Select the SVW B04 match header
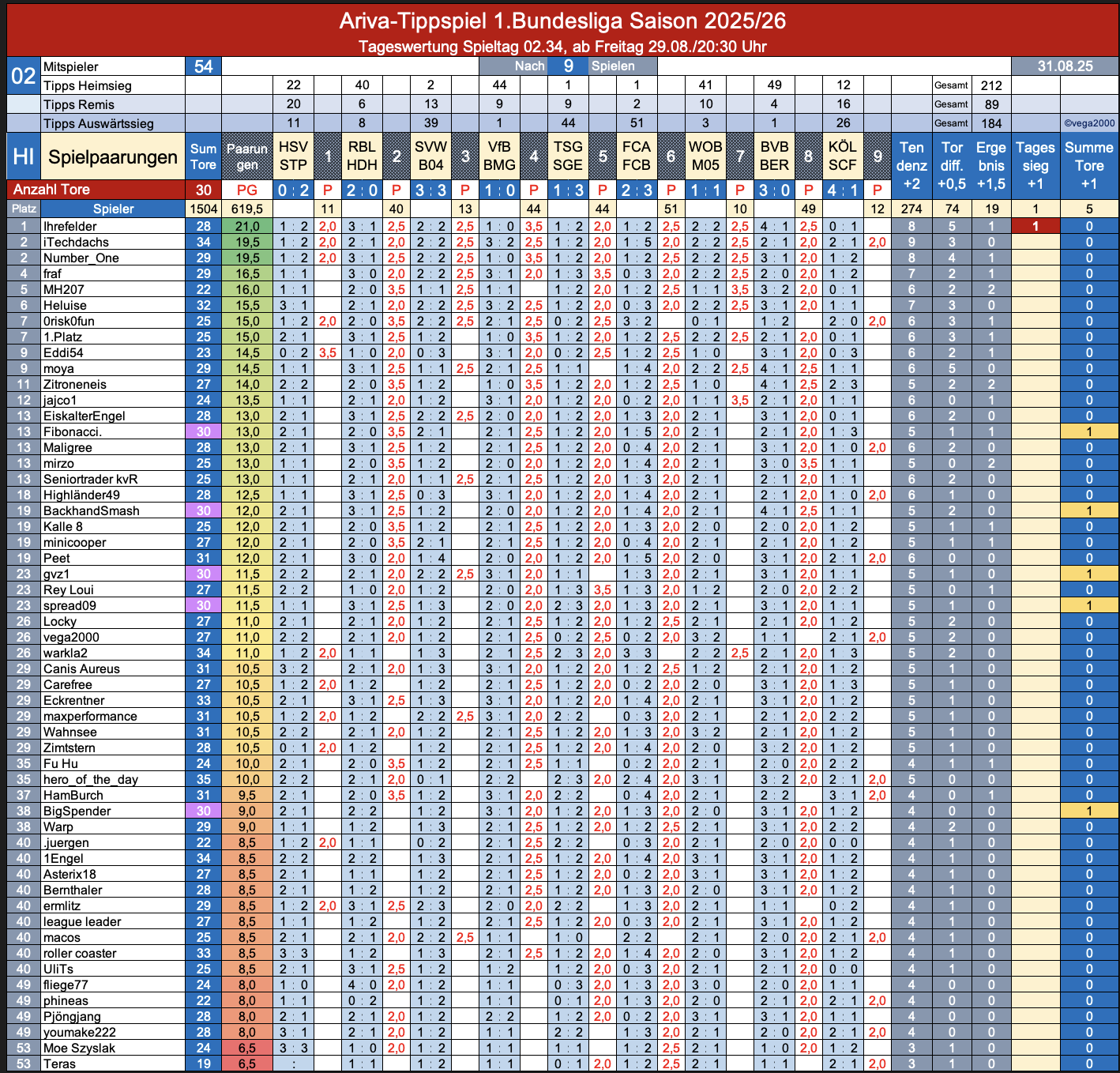The image size is (1120, 1073). [x=430, y=156]
